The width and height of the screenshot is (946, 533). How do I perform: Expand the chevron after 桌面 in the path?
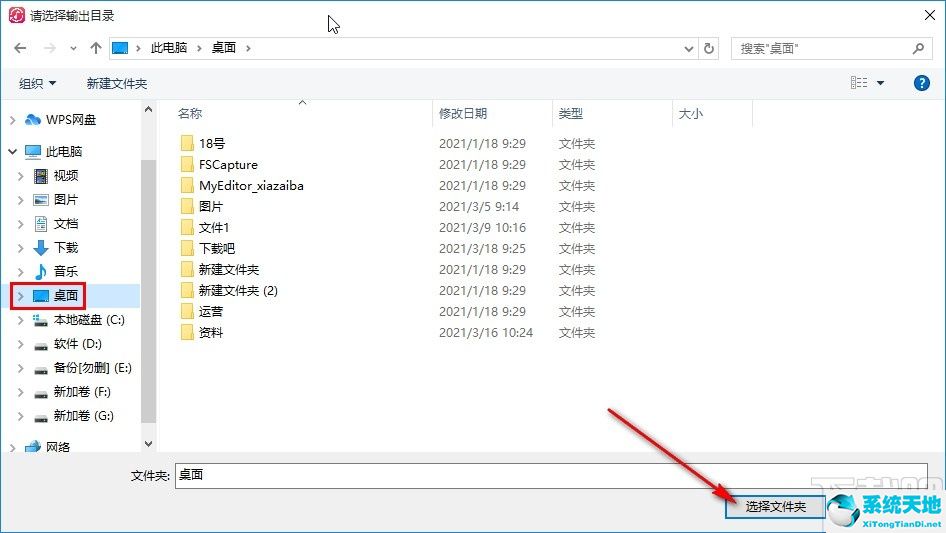(248, 48)
